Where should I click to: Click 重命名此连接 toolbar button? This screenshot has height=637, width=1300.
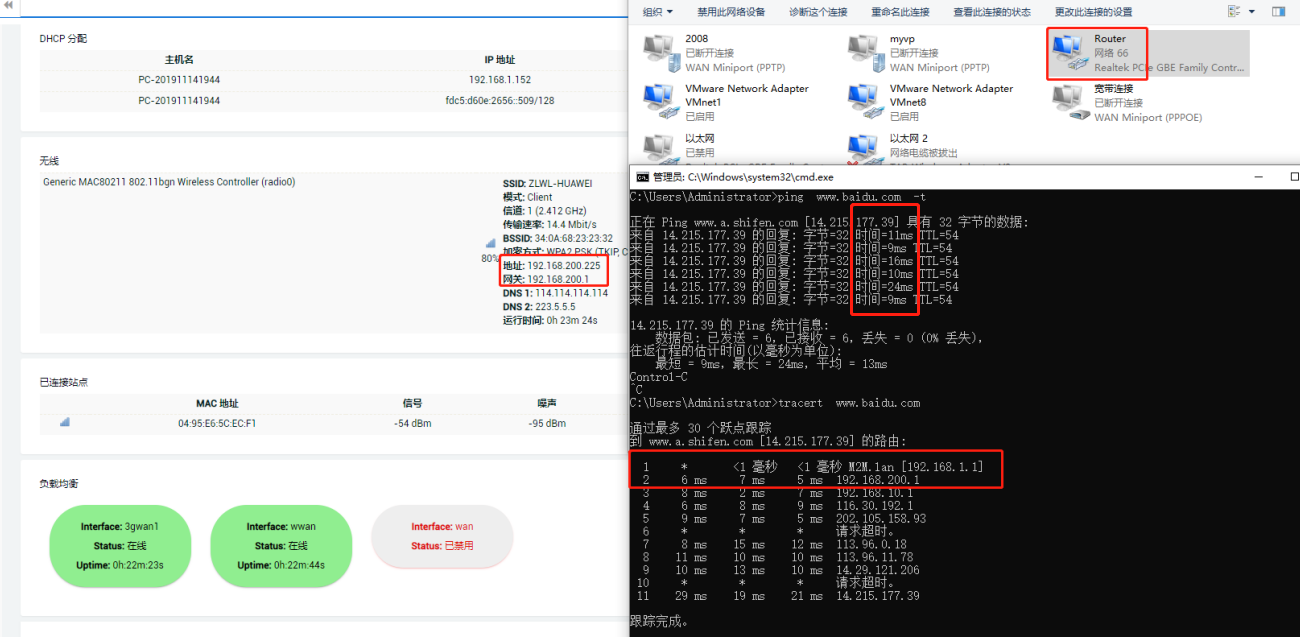(x=899, y=12)
